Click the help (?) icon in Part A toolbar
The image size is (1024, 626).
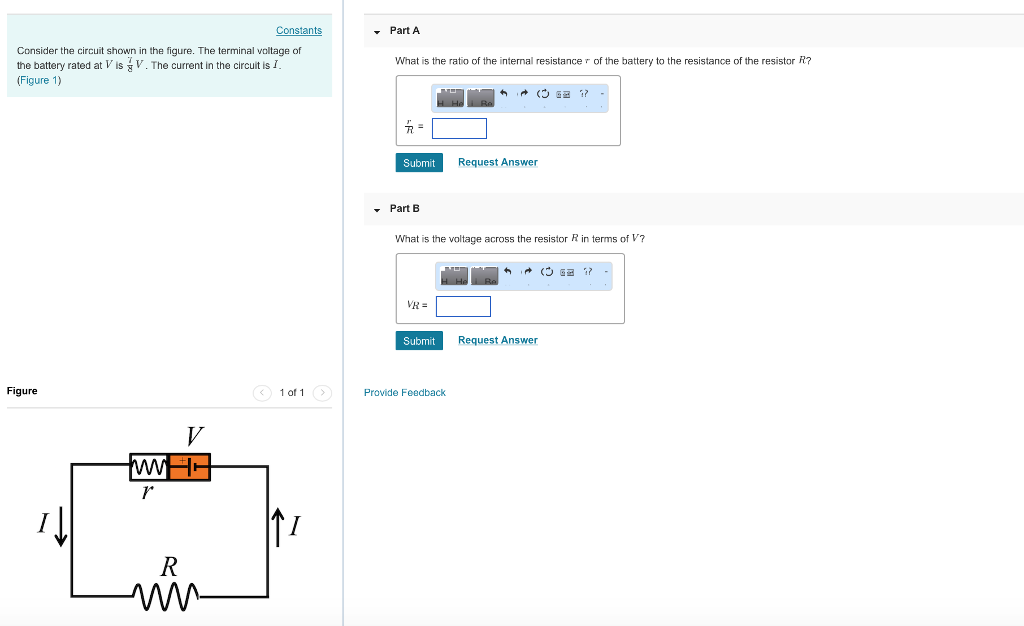coord(583,96)
